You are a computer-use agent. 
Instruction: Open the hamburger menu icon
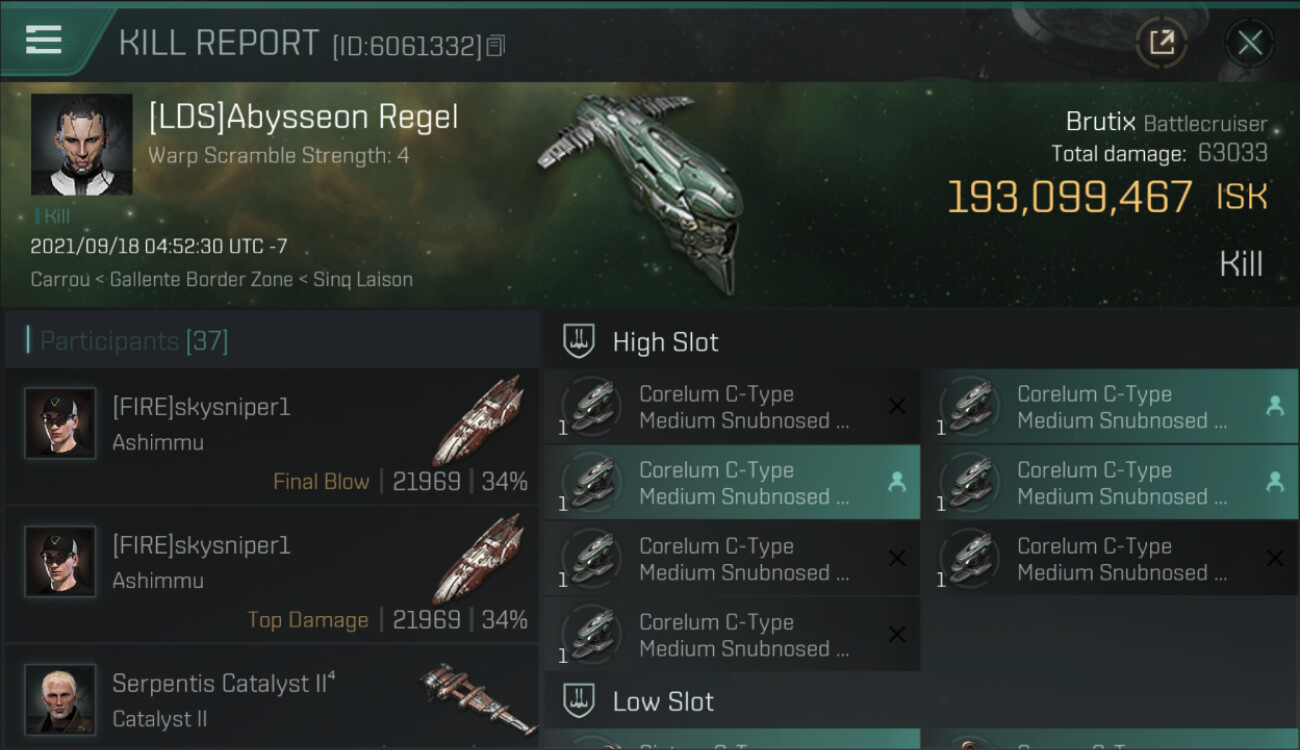tap(44, 40)
